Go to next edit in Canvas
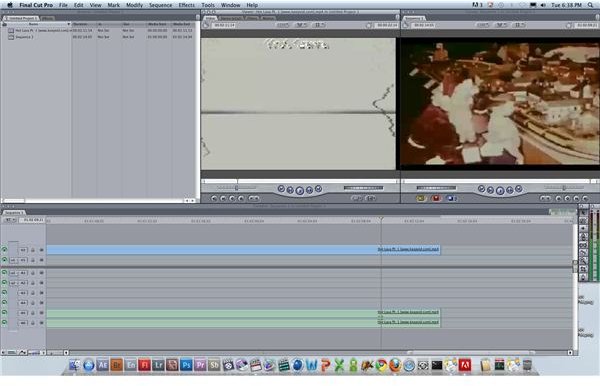This screenshot has height=386, width=600. click(x=518, y=189)
